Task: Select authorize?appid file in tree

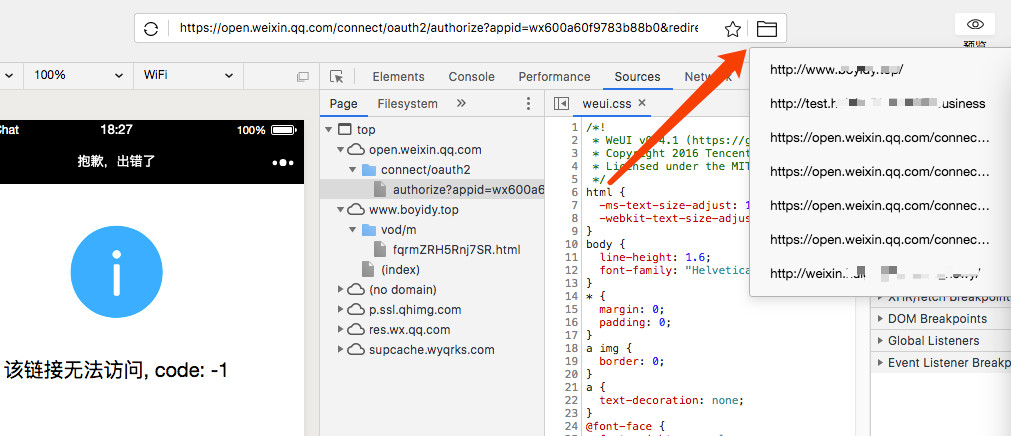Action: point(432,190)
